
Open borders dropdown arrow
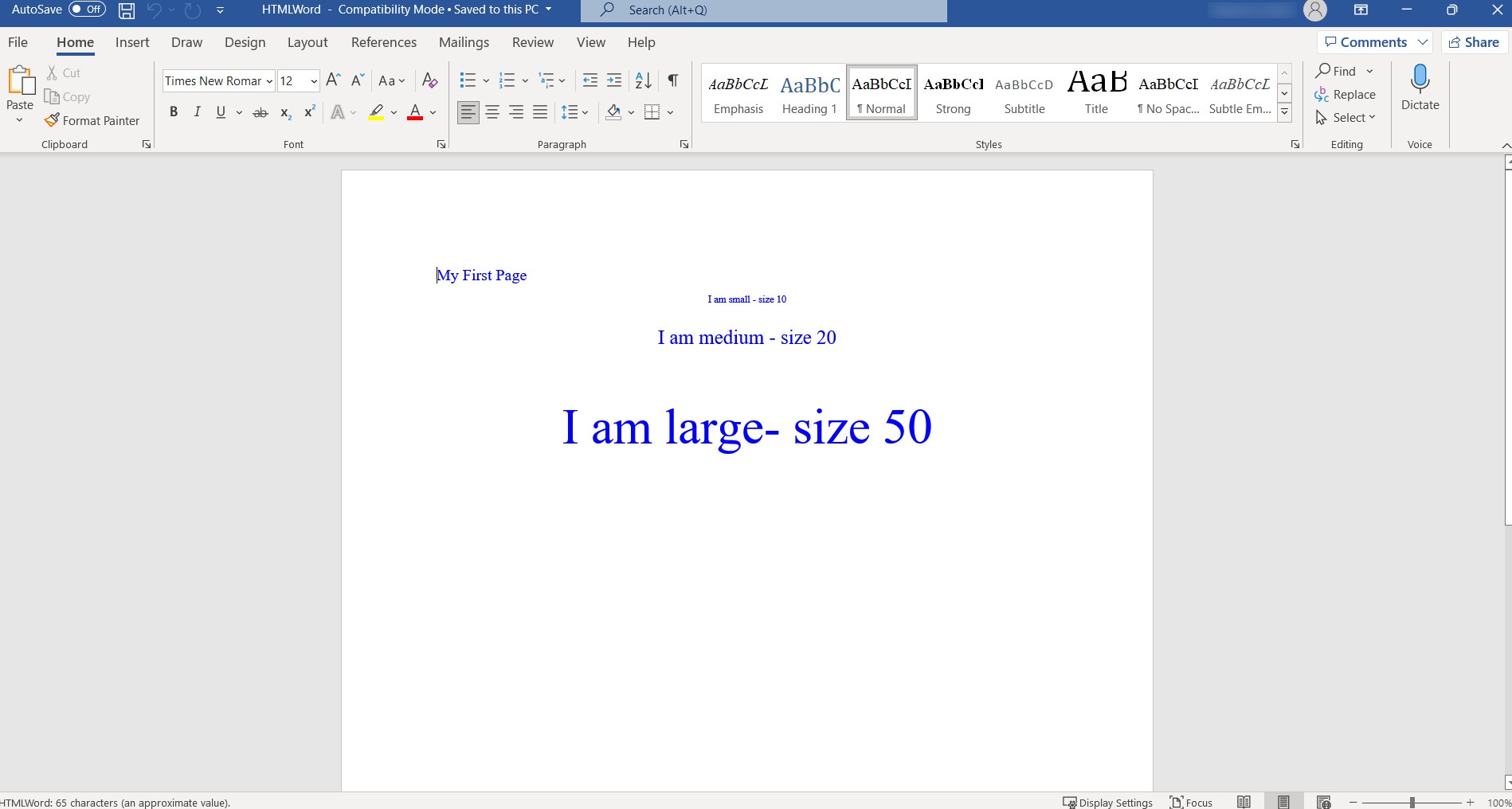(670, 112)
